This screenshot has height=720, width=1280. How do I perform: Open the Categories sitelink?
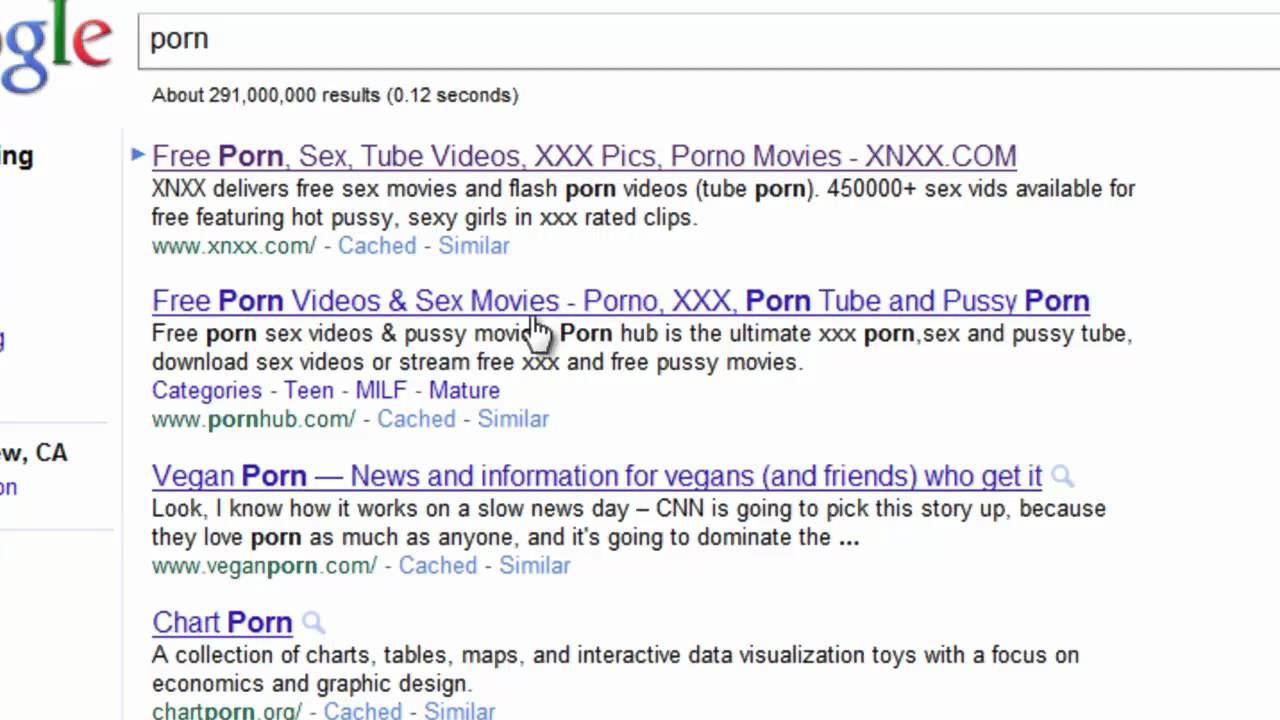click(207, 391)
